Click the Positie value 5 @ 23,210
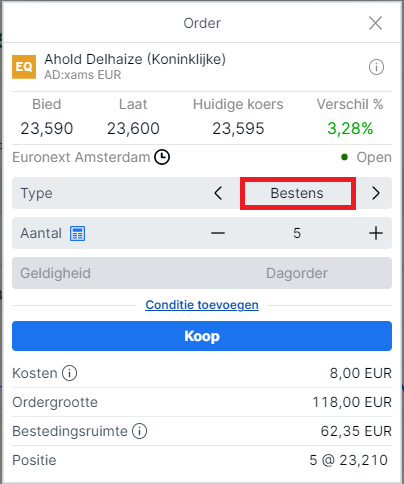 click(x=348, y=460)
